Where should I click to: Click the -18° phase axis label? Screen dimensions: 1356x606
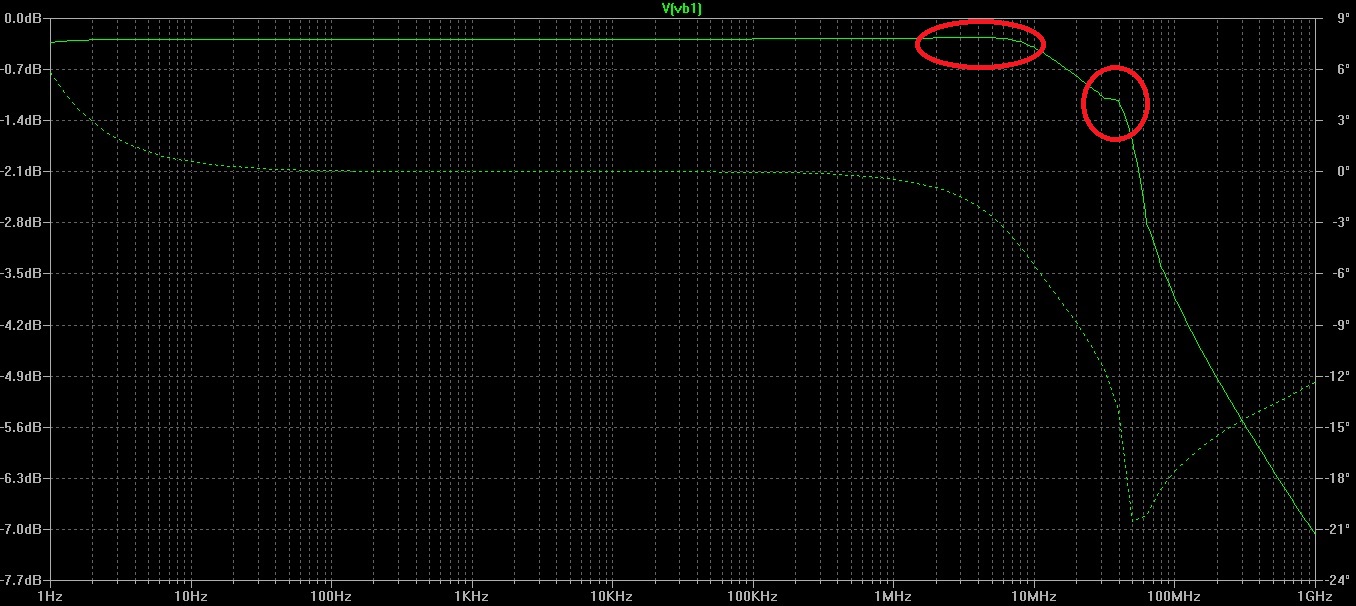tap(1335, 478)
